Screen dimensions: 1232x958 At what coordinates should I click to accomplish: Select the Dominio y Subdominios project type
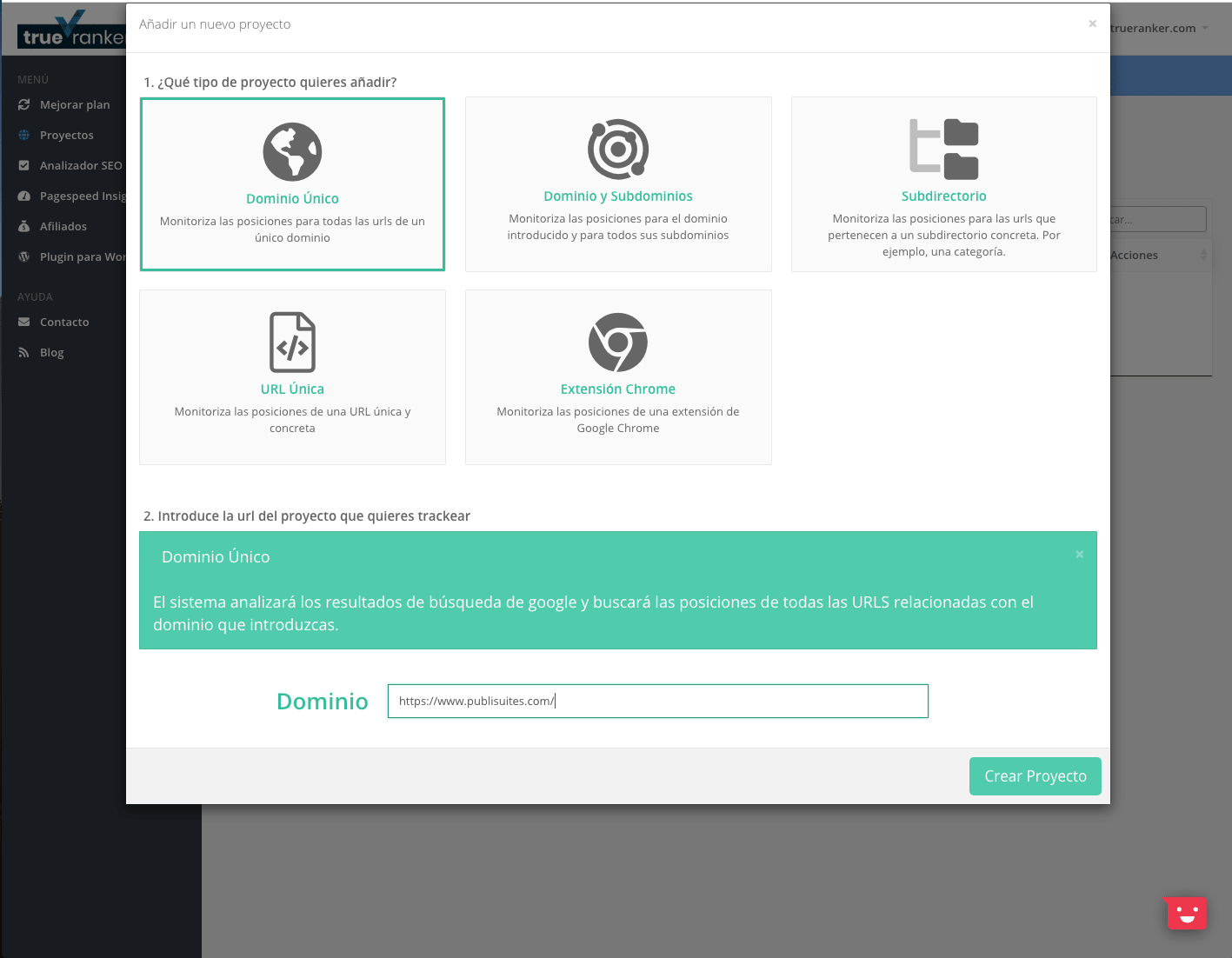(x=617, y=184)
